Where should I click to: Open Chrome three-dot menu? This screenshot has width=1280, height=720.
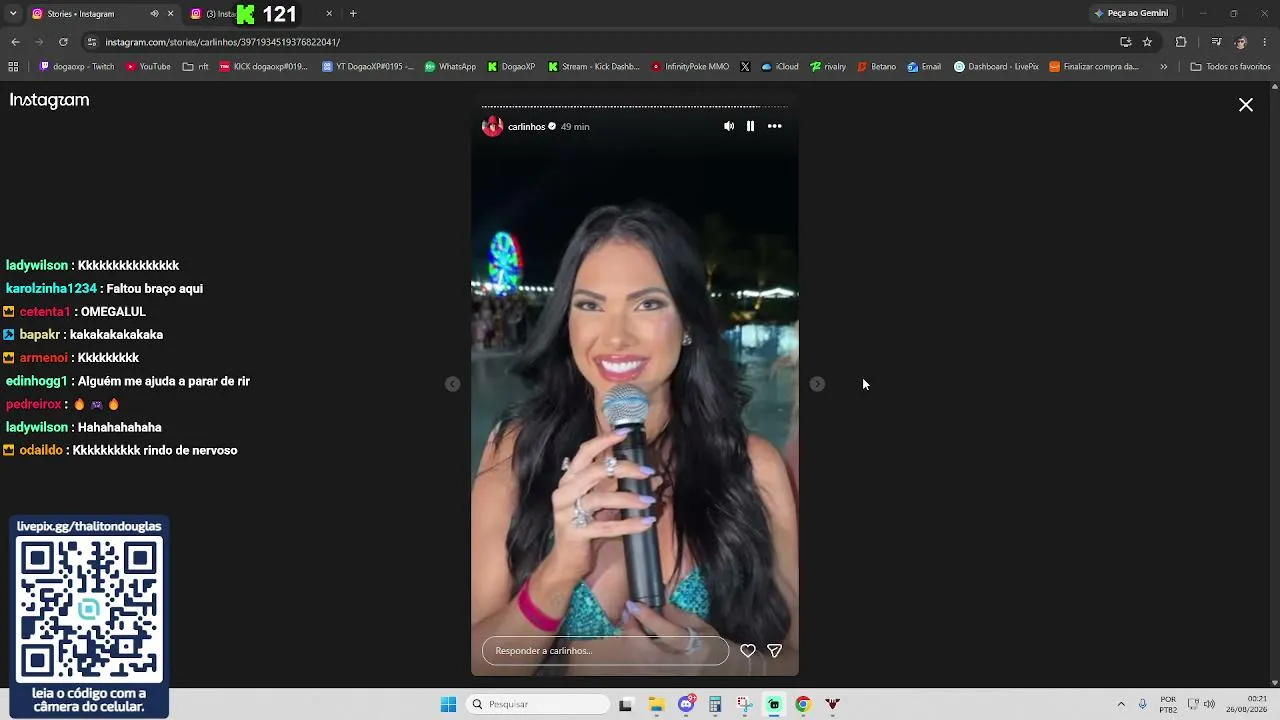tap(1265, 42)
